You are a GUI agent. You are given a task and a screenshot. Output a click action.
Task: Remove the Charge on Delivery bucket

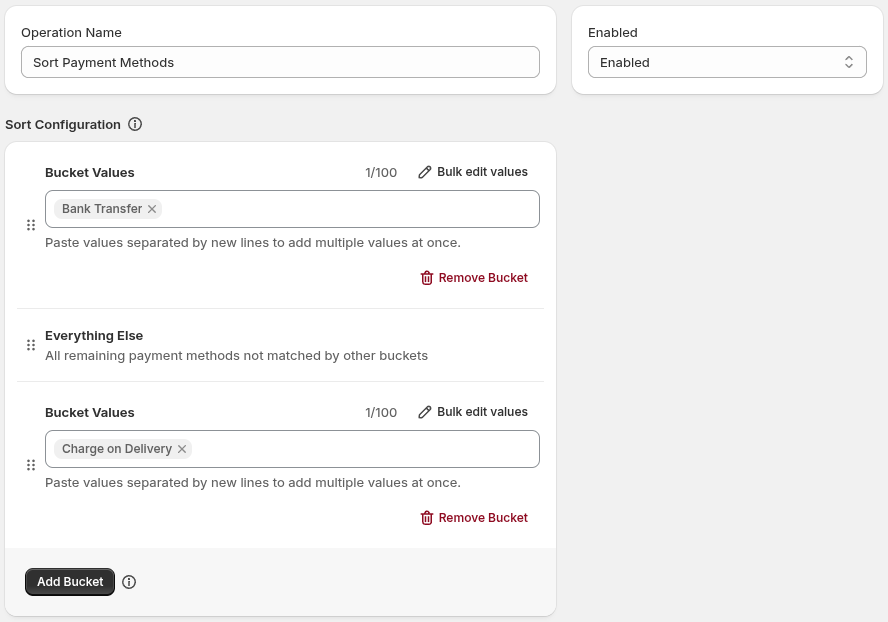[474, 518]
